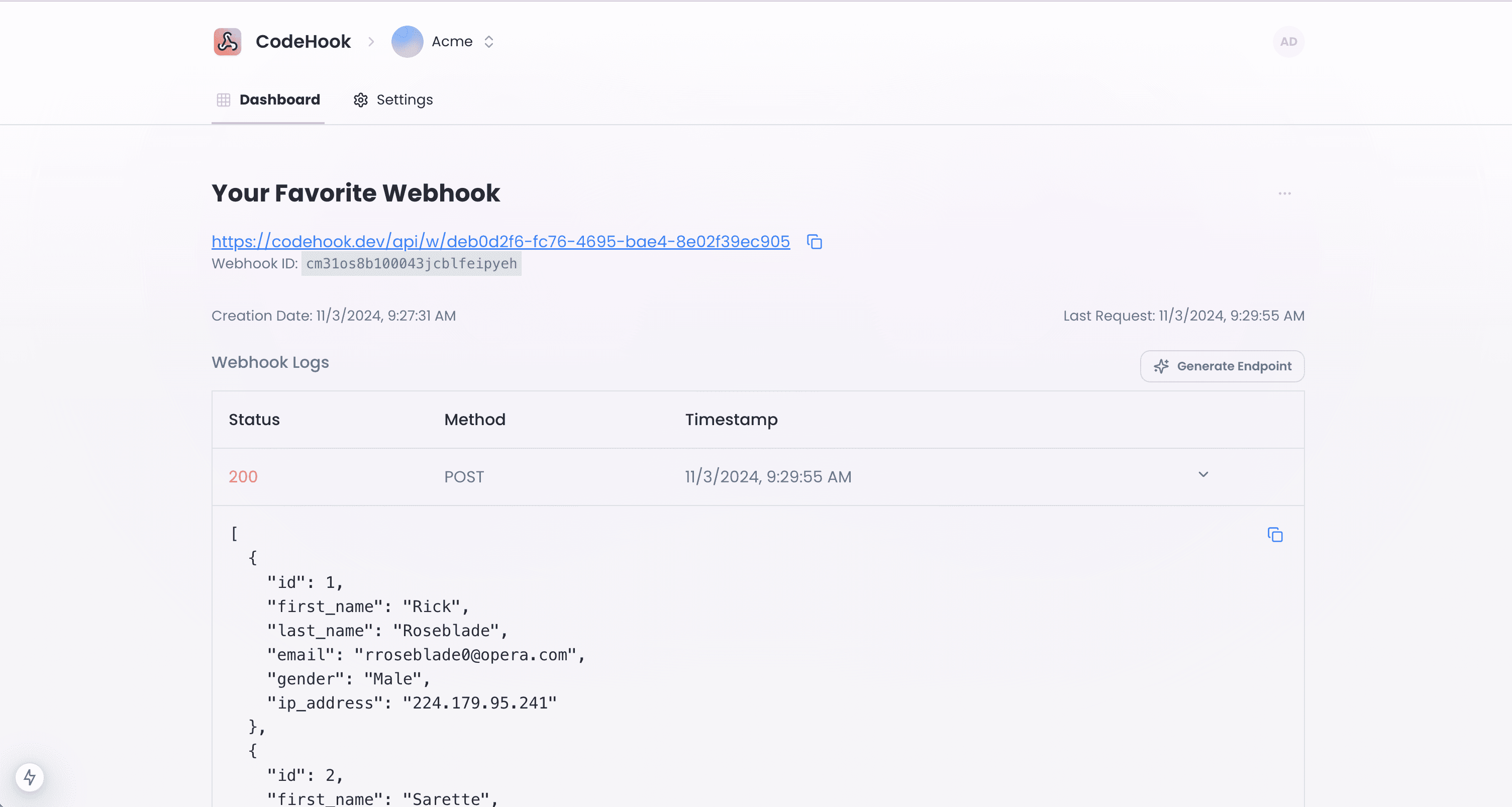Open the three-dot webhook options menu

[x=1284, y=193]
